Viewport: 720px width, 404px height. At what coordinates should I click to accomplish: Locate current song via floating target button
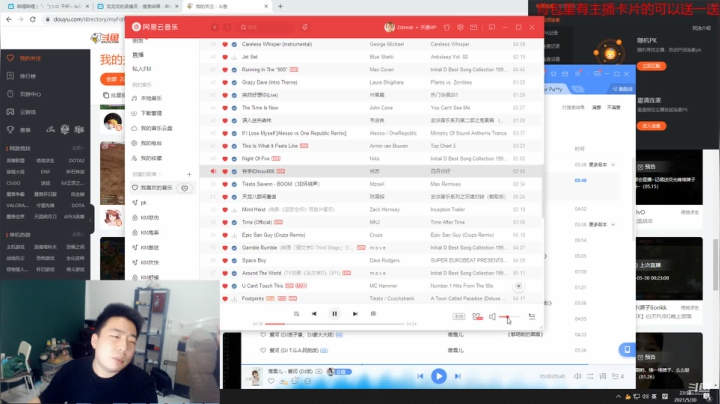[518, 286]
